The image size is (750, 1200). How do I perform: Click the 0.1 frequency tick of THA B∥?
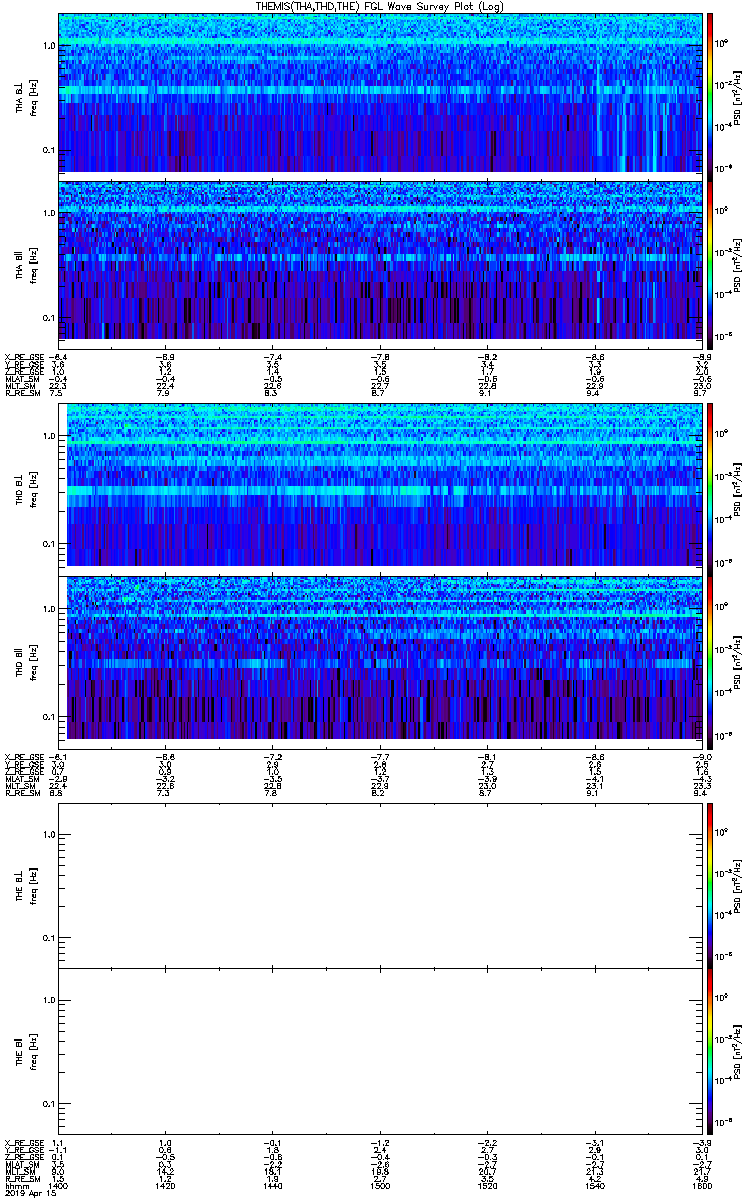[48, 318]
